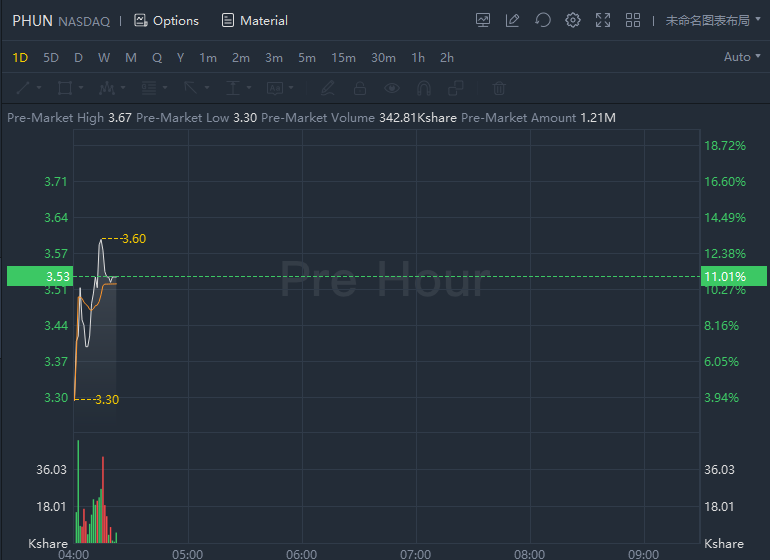Image resolution: width=770 pixels, height=560 pixels.
Task: Expand the rectangle shape tool options
Action: coord(81,88)
